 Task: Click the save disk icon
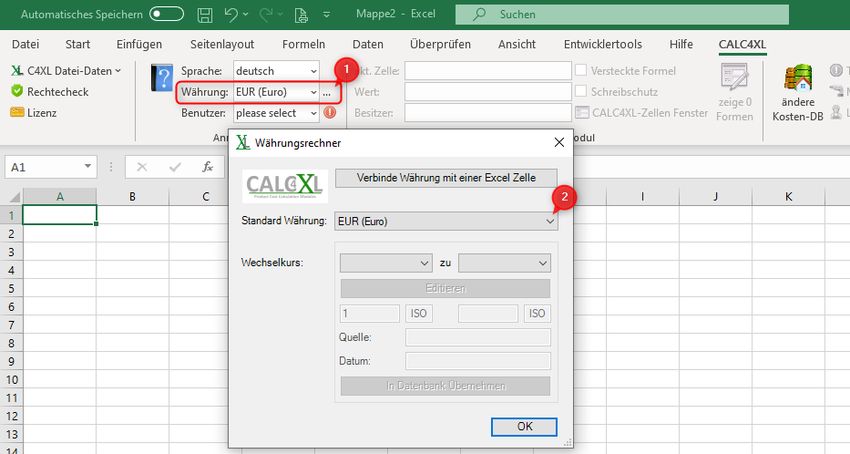(205, 15)
